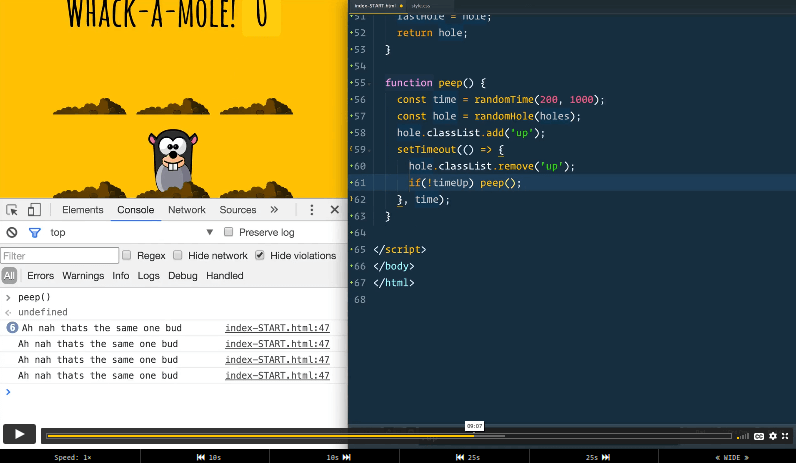The height and width of the screenshot is (463, 796).
Task: Show more DevTools tabs via chevrons
Action: (x=274, y=210)
